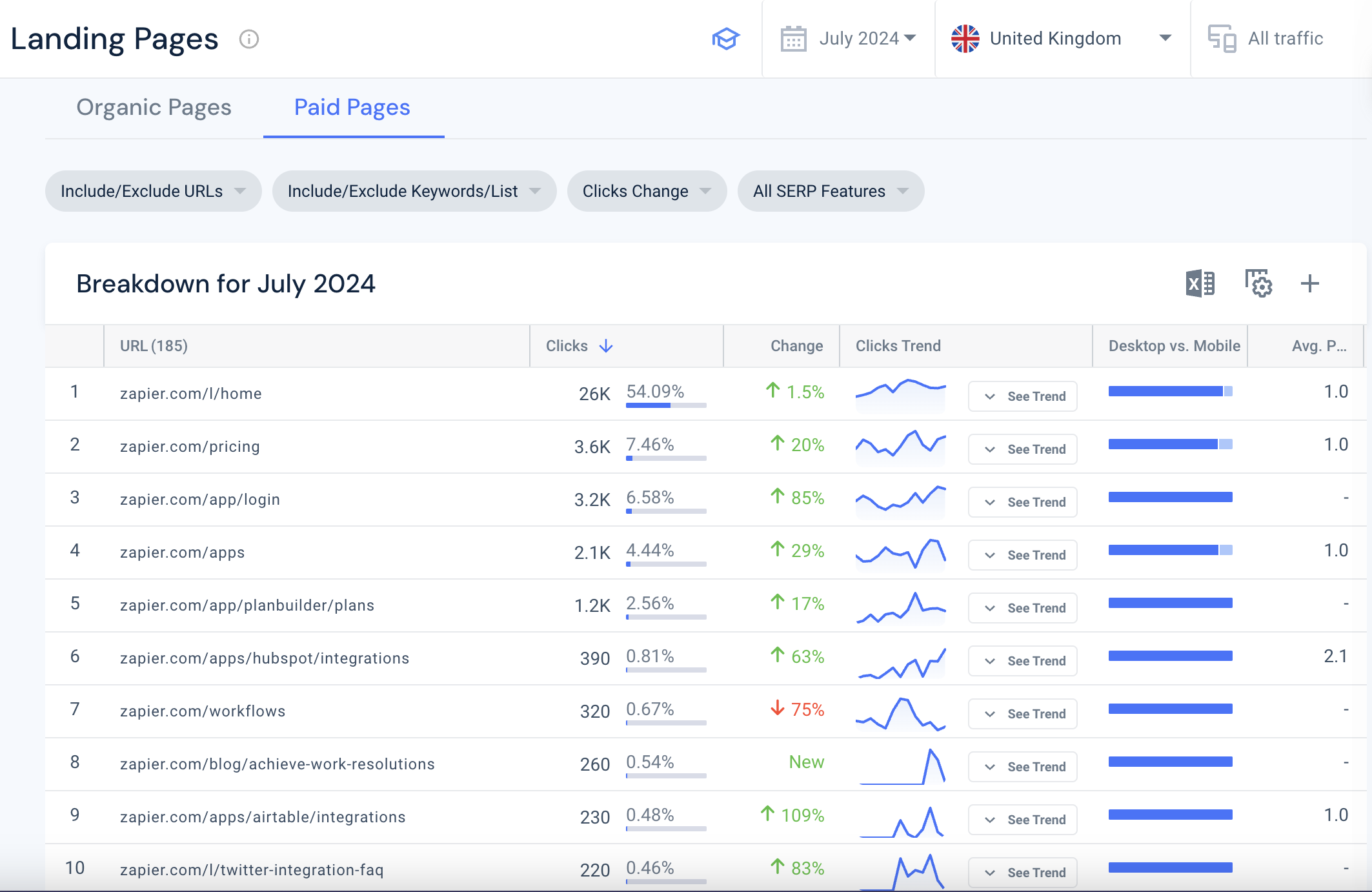
Task: Open zapier.com/app/login URL
Action: (x=200, y=500)
